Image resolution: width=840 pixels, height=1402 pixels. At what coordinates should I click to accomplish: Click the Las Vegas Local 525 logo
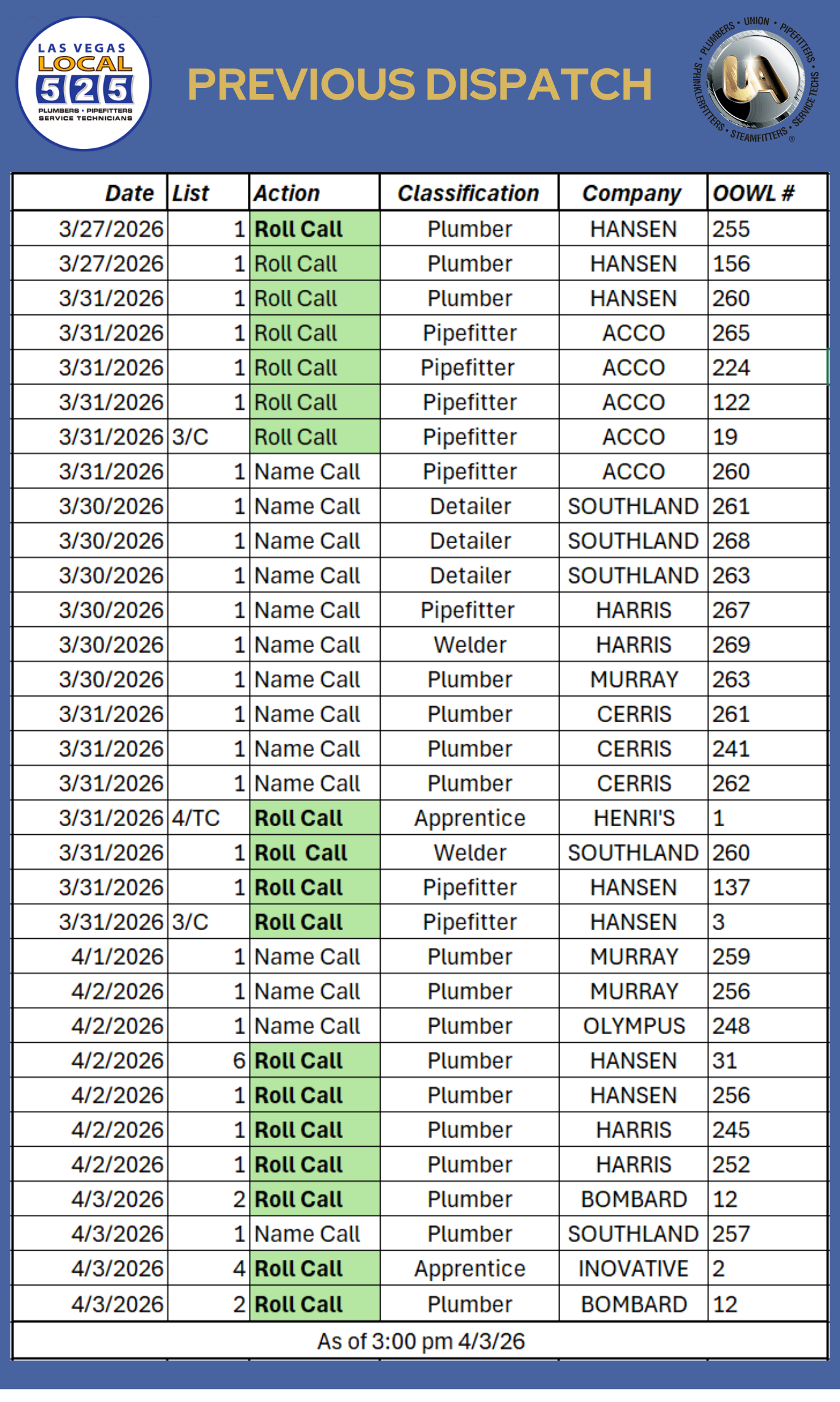click(84, 84)
